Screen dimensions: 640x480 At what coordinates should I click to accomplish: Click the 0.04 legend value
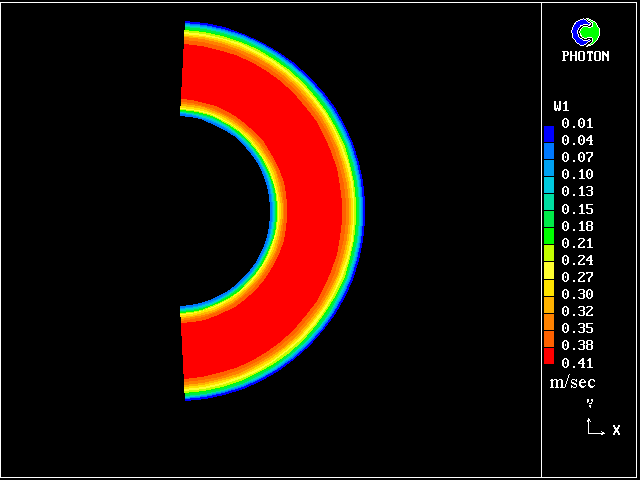577,141
